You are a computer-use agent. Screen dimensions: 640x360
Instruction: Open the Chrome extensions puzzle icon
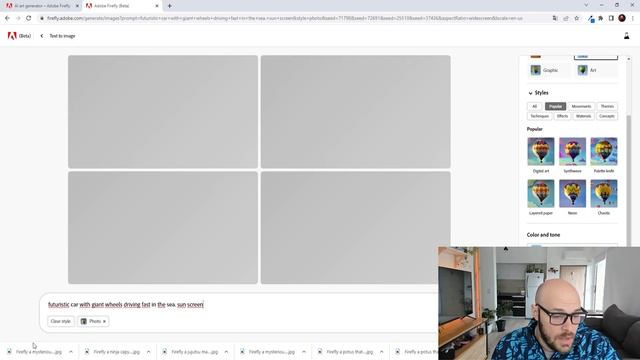tap(601, 18)
